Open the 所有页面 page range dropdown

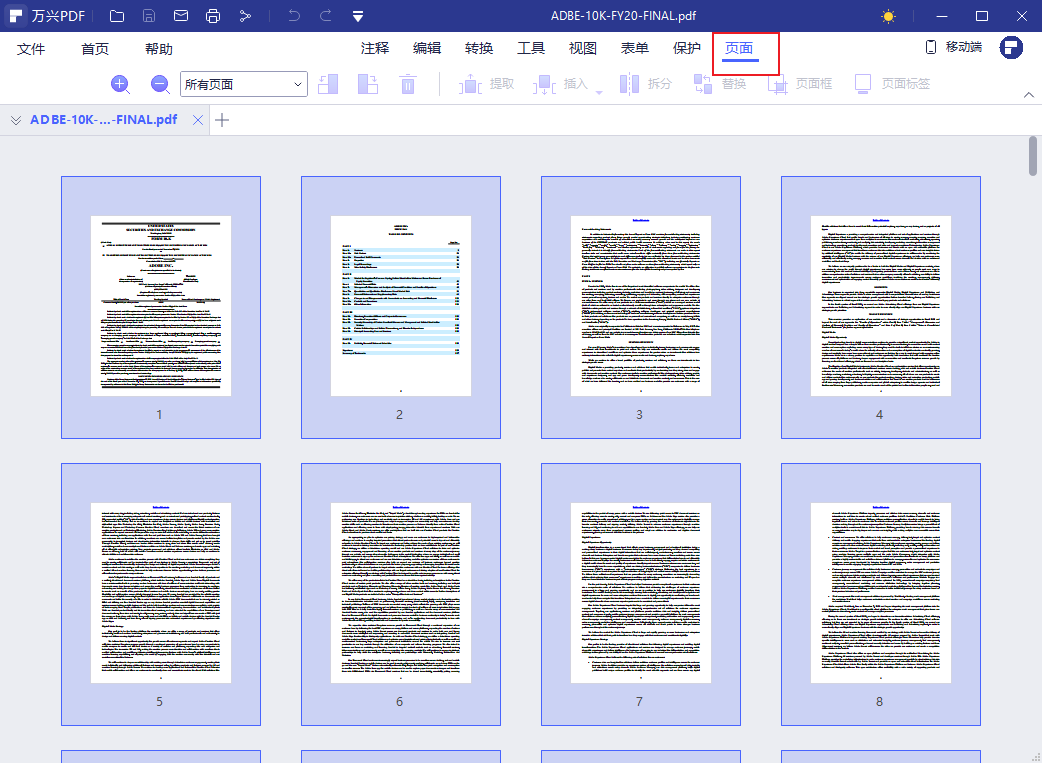[x=243, y=85]
